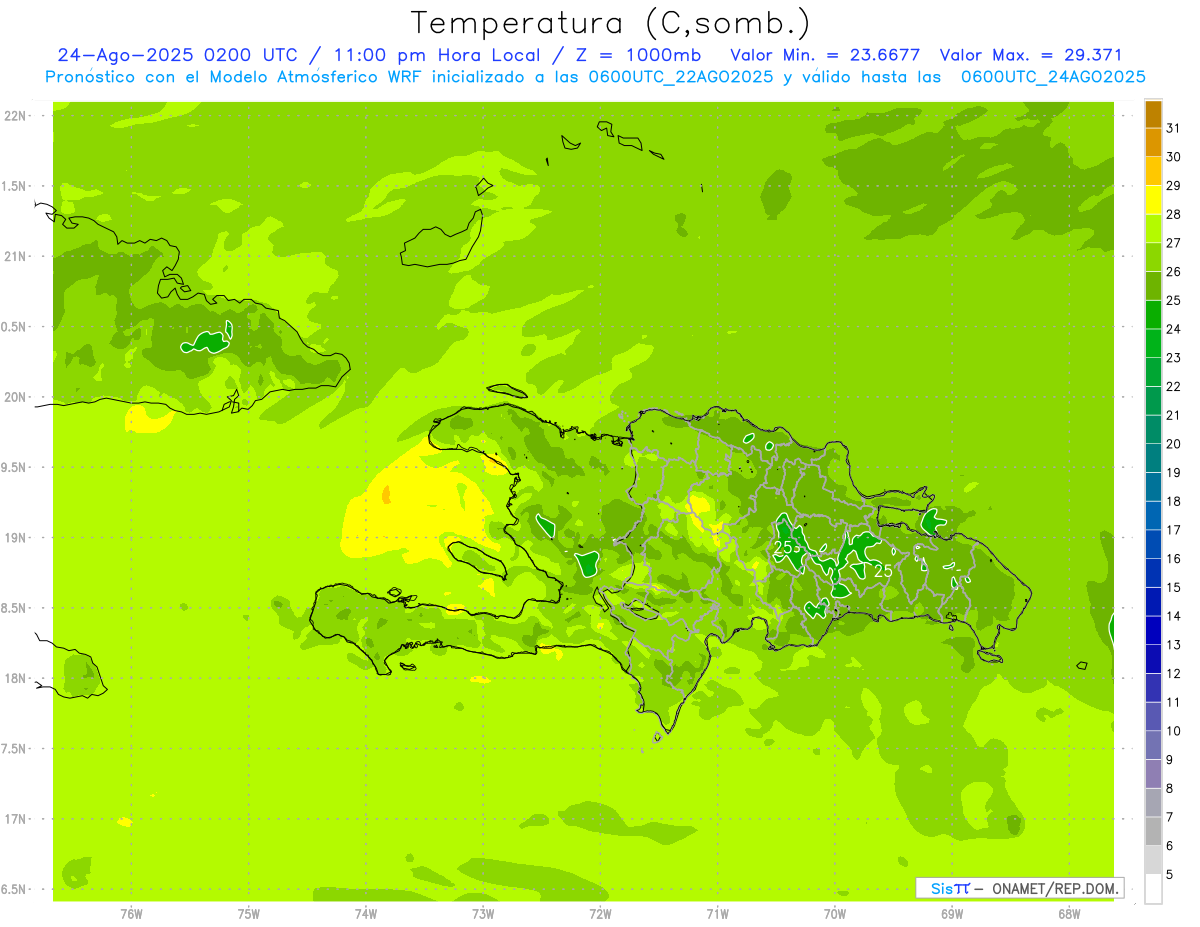Click dark blue colorbar swatch between 13 and 14
The width and height of the screenshot is (1200, 927).
[x=1153, y=630]
